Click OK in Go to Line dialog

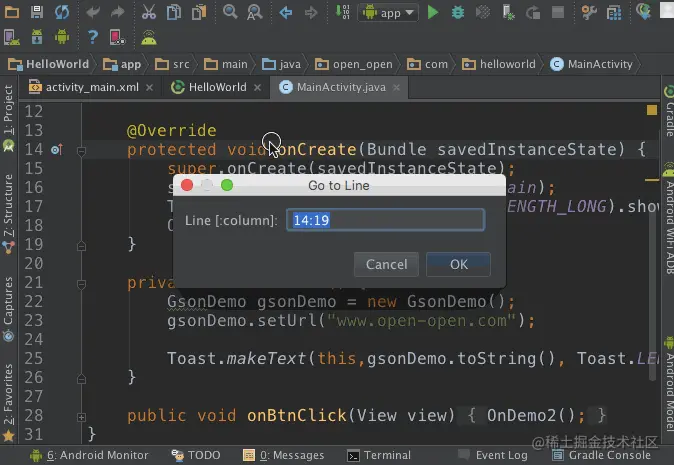[x=458, y=264]
